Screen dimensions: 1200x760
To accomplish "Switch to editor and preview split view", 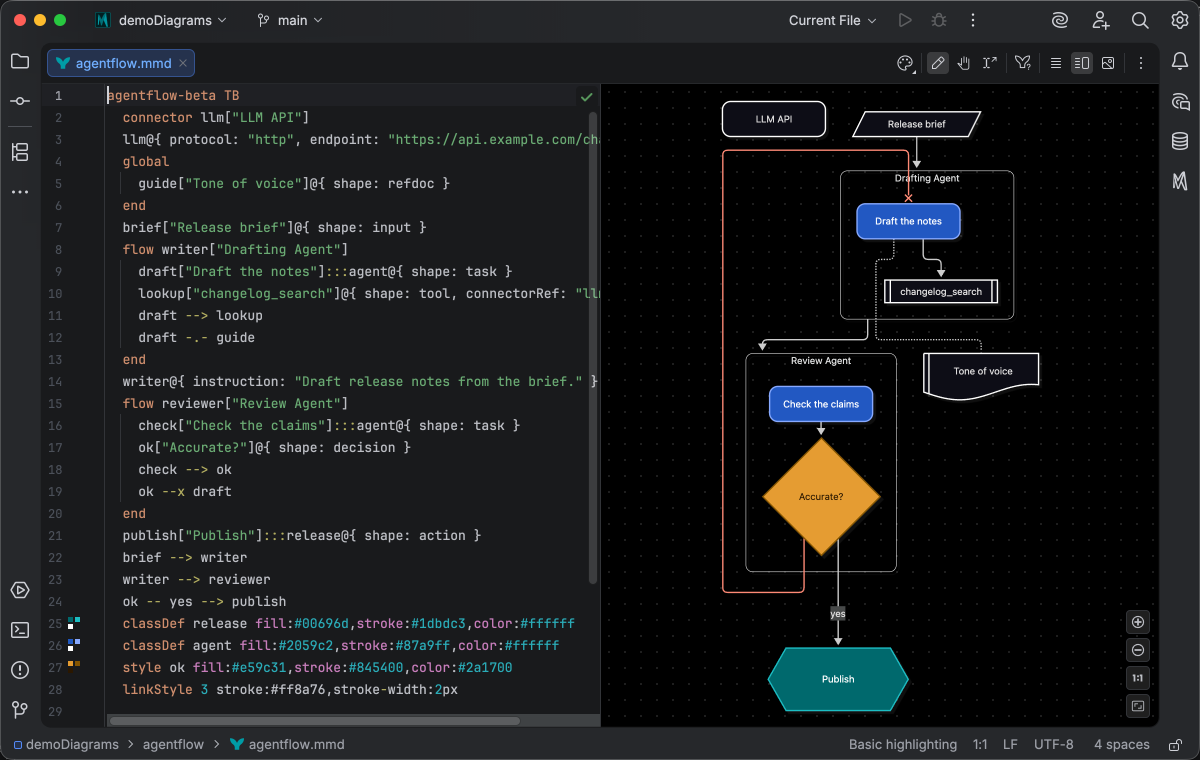I will [1081, 63].
